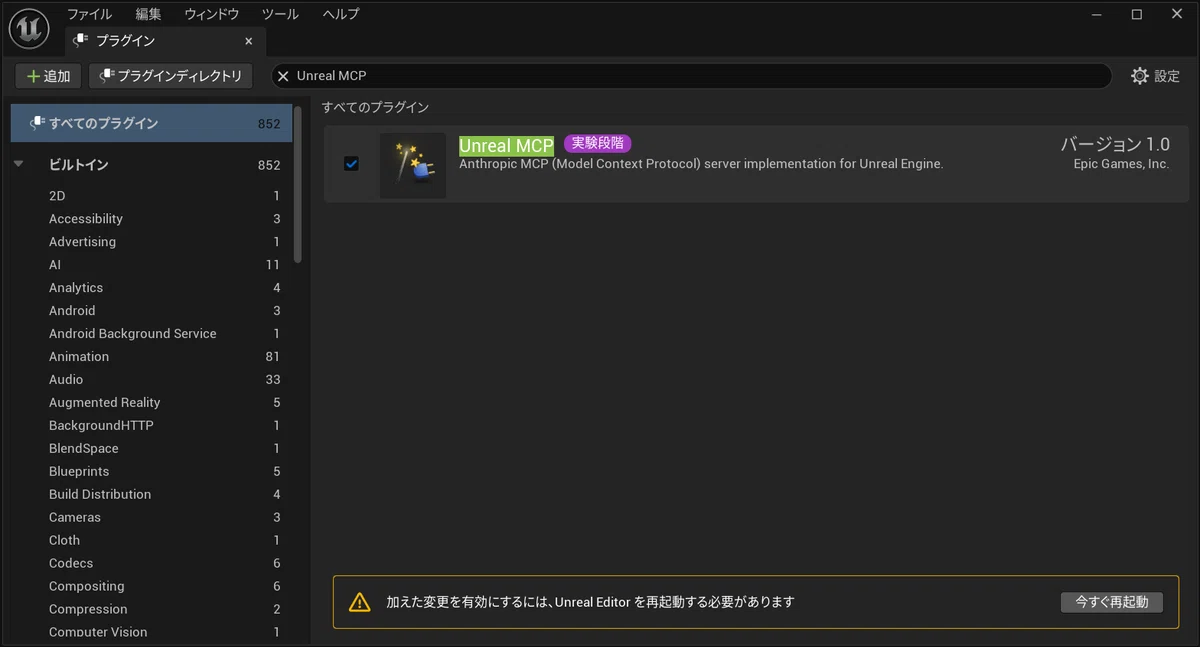Maximize the Unreal Editor window
The image size is (1200, 647).
coord(1137,14)
